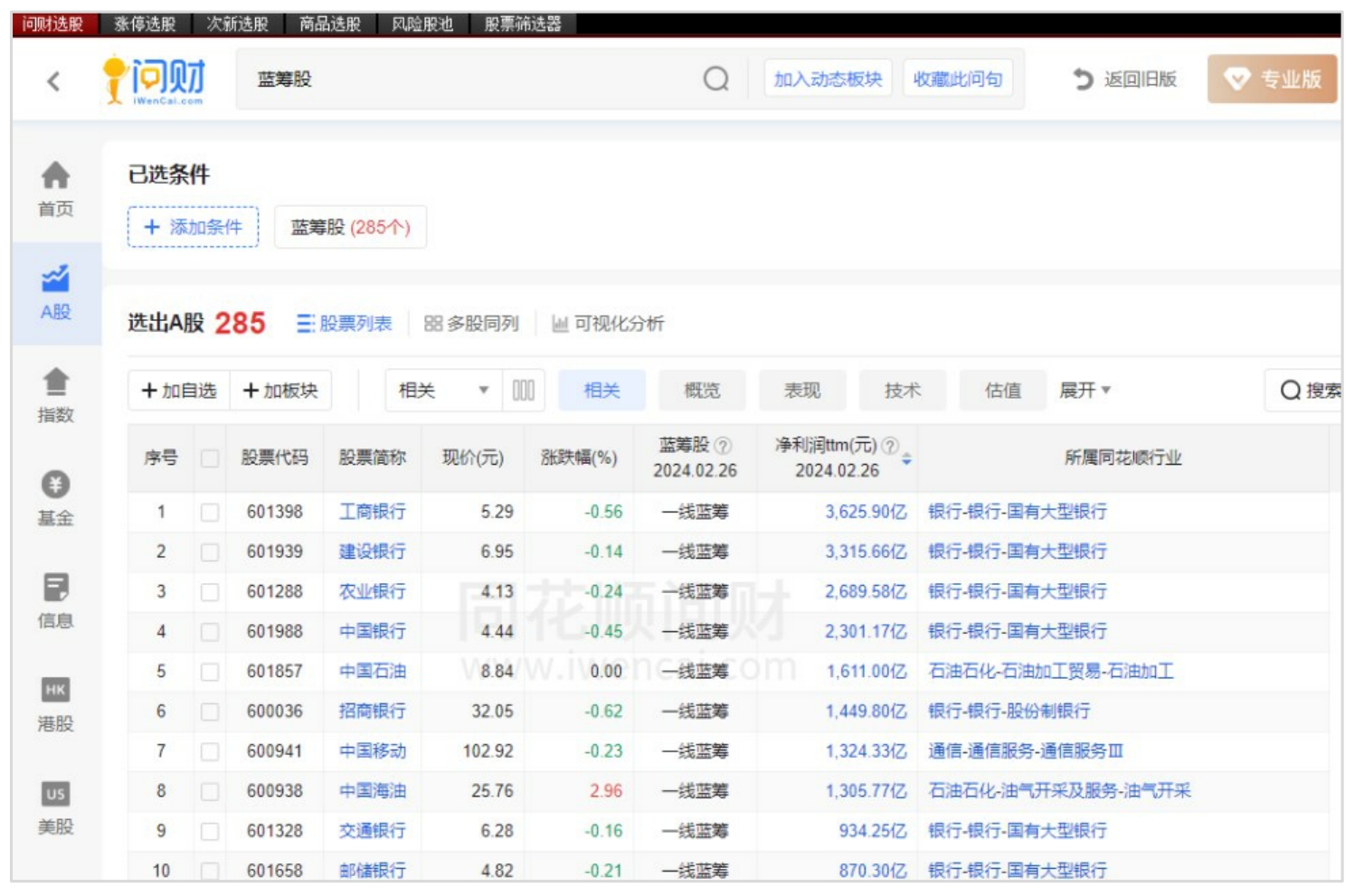Check the box for 中国移动 row
The width and height of the screenshot is (1354, 896).
(210, 751)
